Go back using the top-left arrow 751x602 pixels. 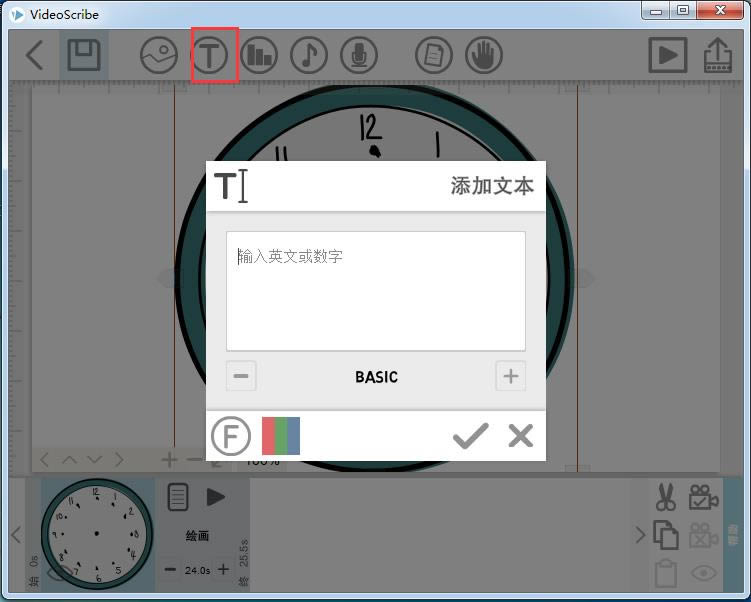pyautogui.click(x=34, y=55)
